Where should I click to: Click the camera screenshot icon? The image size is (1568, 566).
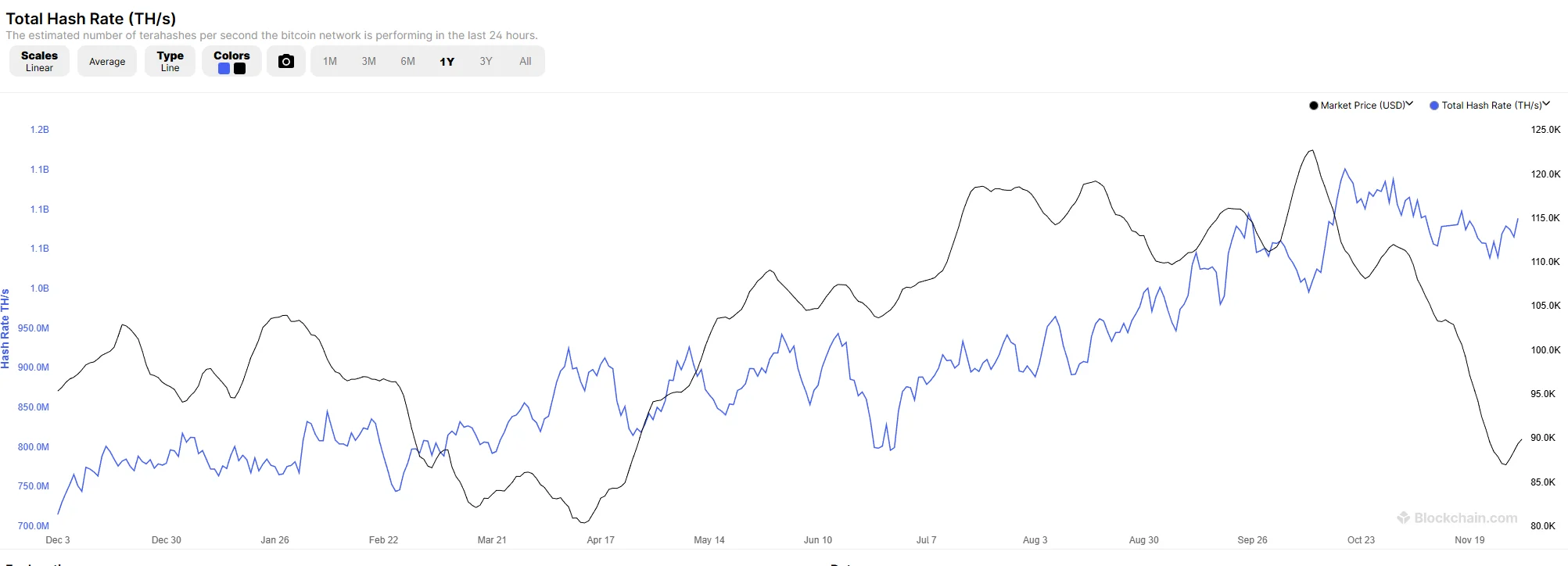286,62
